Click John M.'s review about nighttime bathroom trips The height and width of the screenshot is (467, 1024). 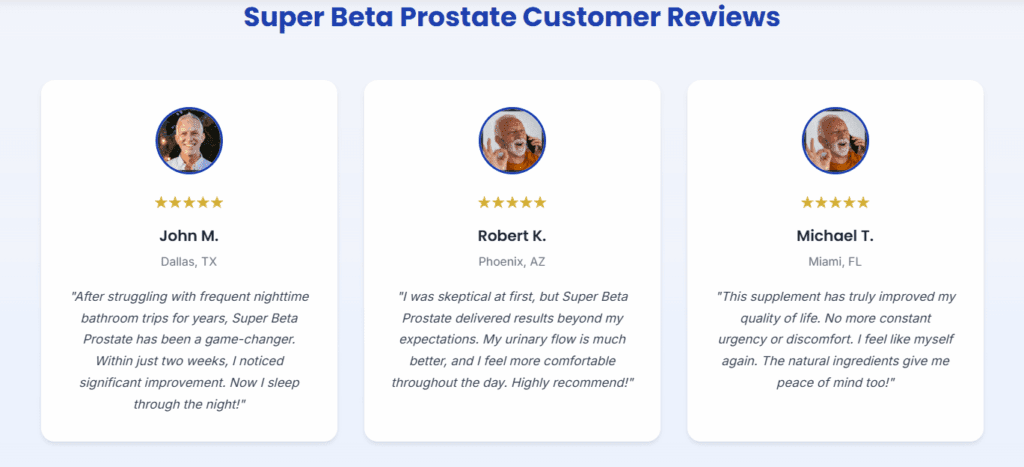[189, 351]
